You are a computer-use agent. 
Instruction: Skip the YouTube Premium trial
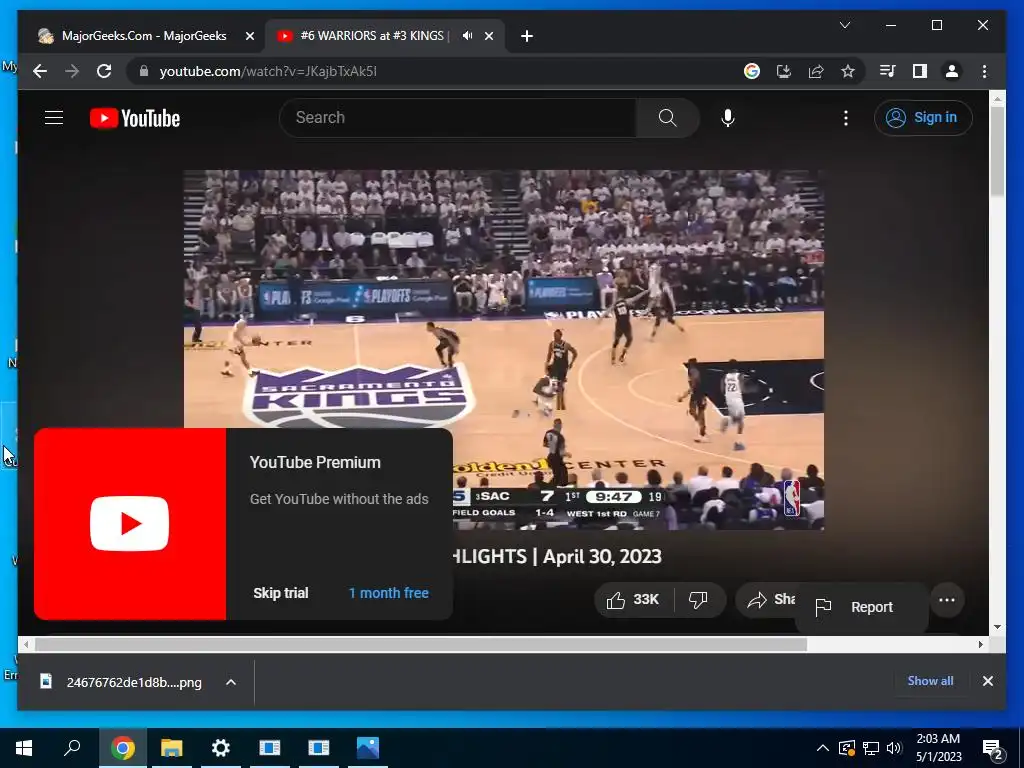point(281,593)
